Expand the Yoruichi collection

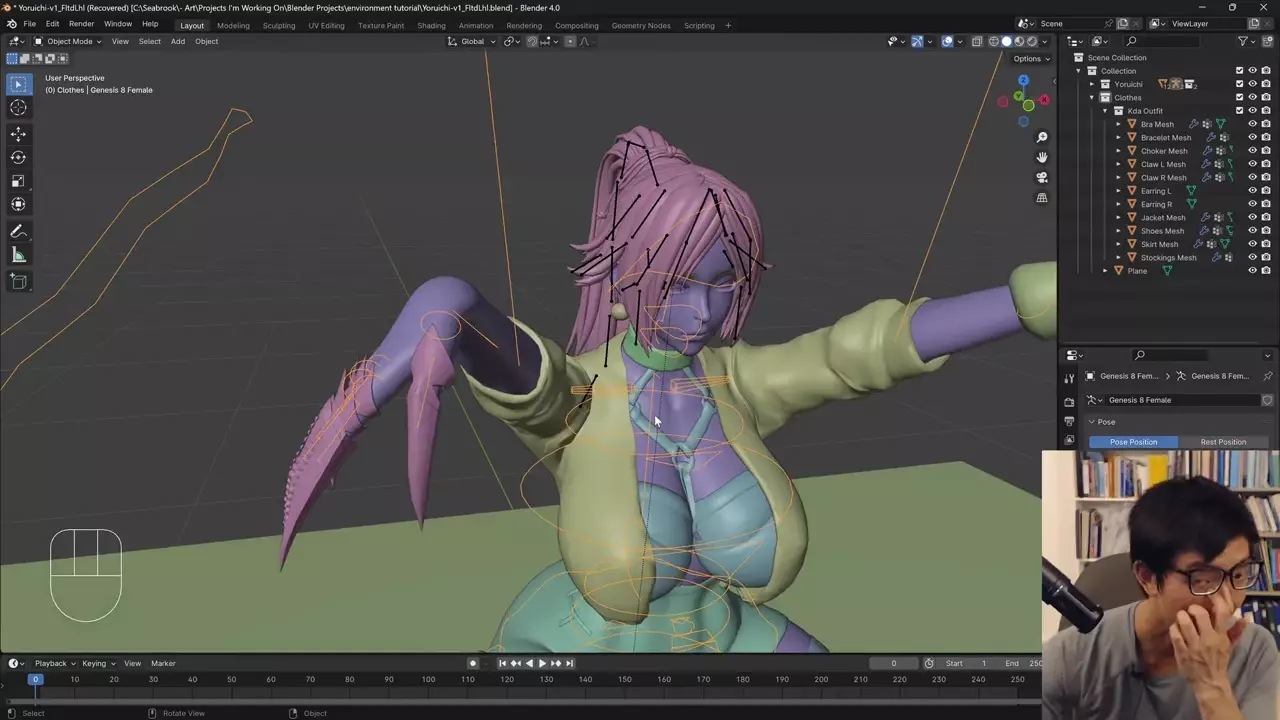[x=1092, y=84]
